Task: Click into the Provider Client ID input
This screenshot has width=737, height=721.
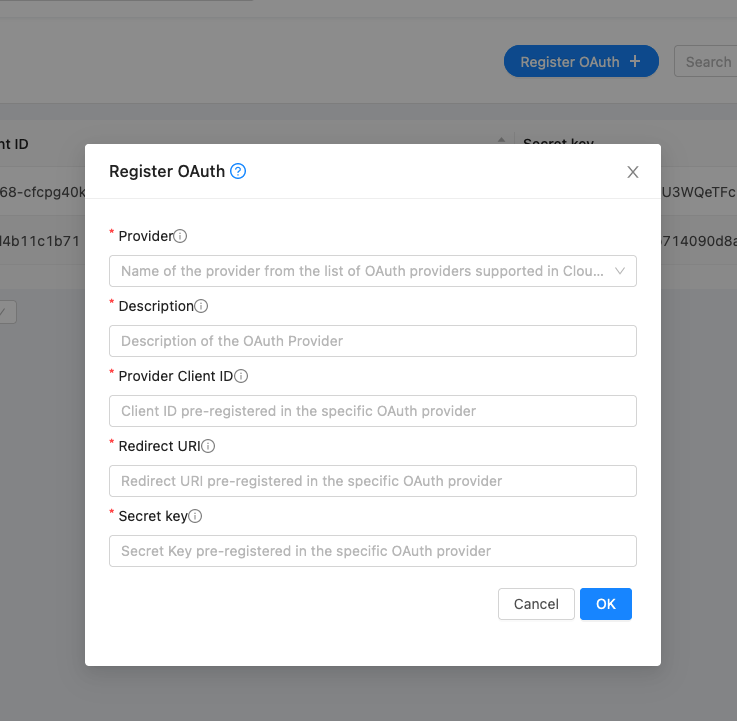Action: [372, 411]
